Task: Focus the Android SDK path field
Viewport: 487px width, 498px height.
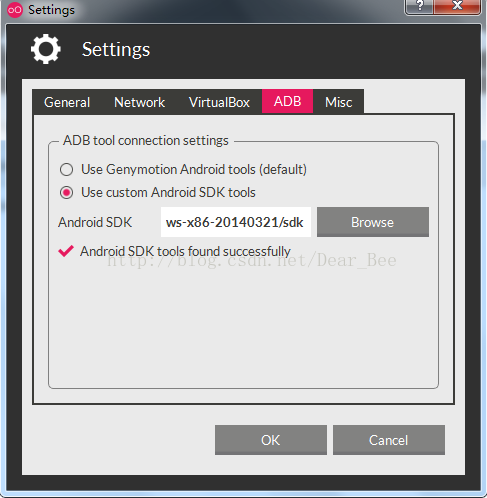Action: click(236, 222)
